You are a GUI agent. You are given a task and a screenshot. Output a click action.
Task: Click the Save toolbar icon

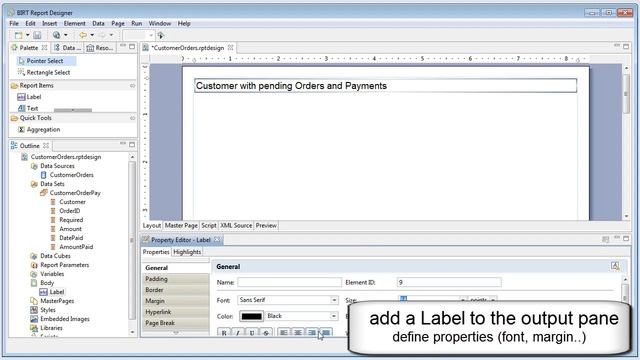pyautogui.click(x=37, y=35)
